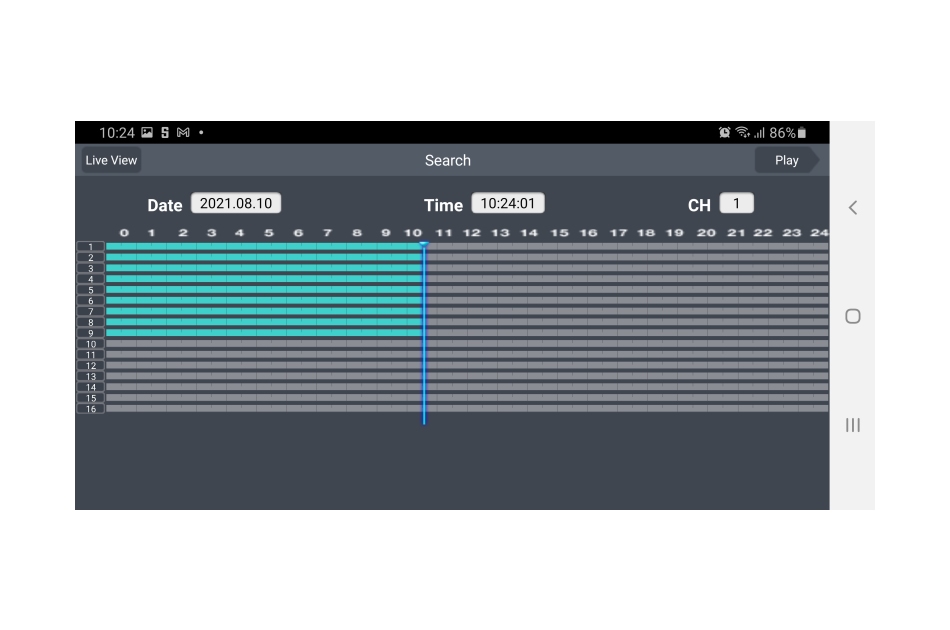Check the alarm clock icon in status bar

pos(725,131)
